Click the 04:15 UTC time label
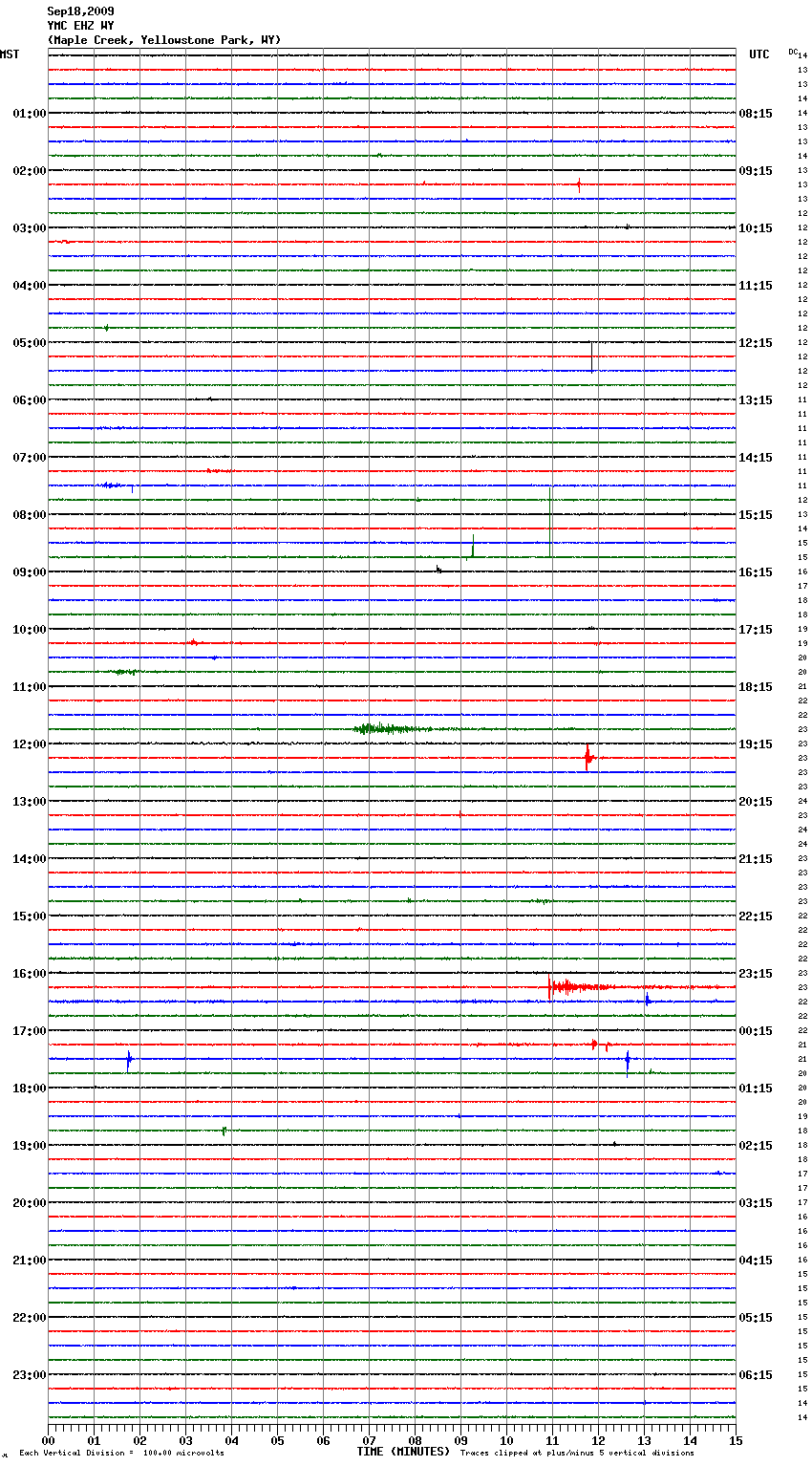812x1466 pixels. pyautogui.click(x=756, y=1261)
